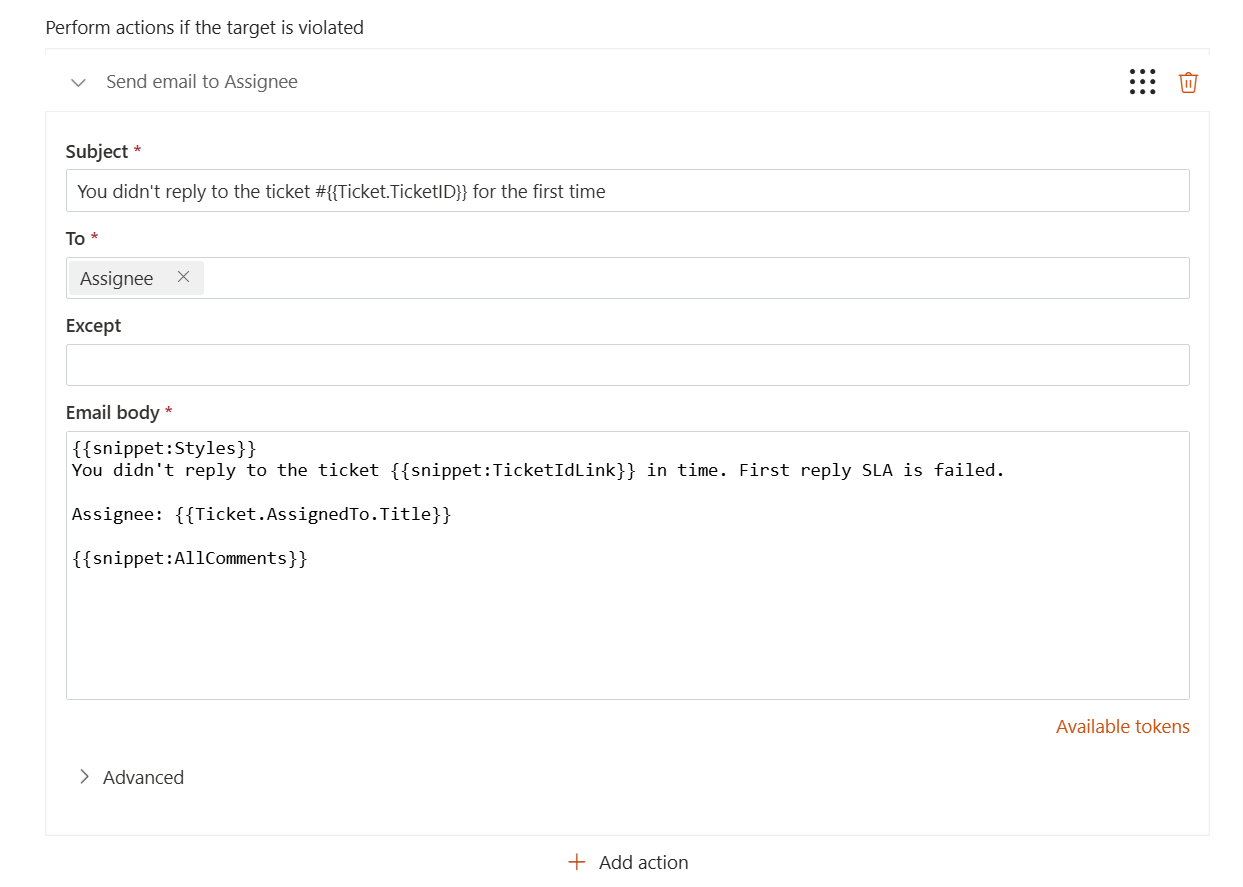Click the Add action button label

click(x=643, y=862)
